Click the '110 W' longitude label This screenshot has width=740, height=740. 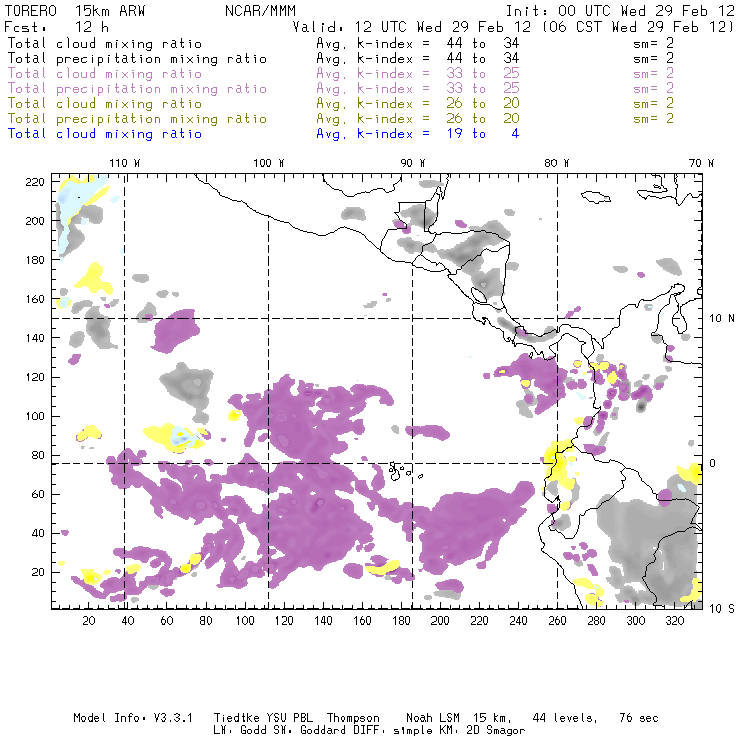point(125,163)
